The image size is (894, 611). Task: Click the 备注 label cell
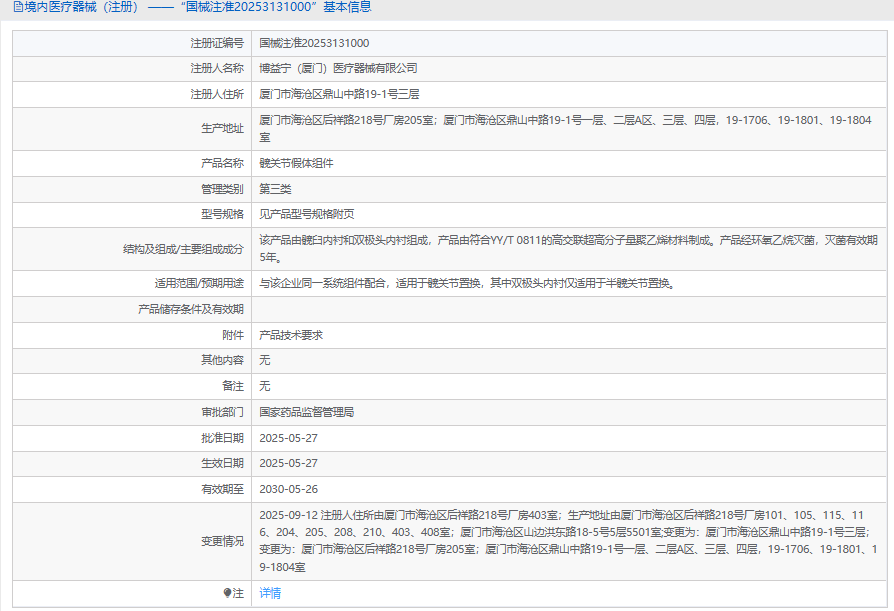(x=132, y=386)
